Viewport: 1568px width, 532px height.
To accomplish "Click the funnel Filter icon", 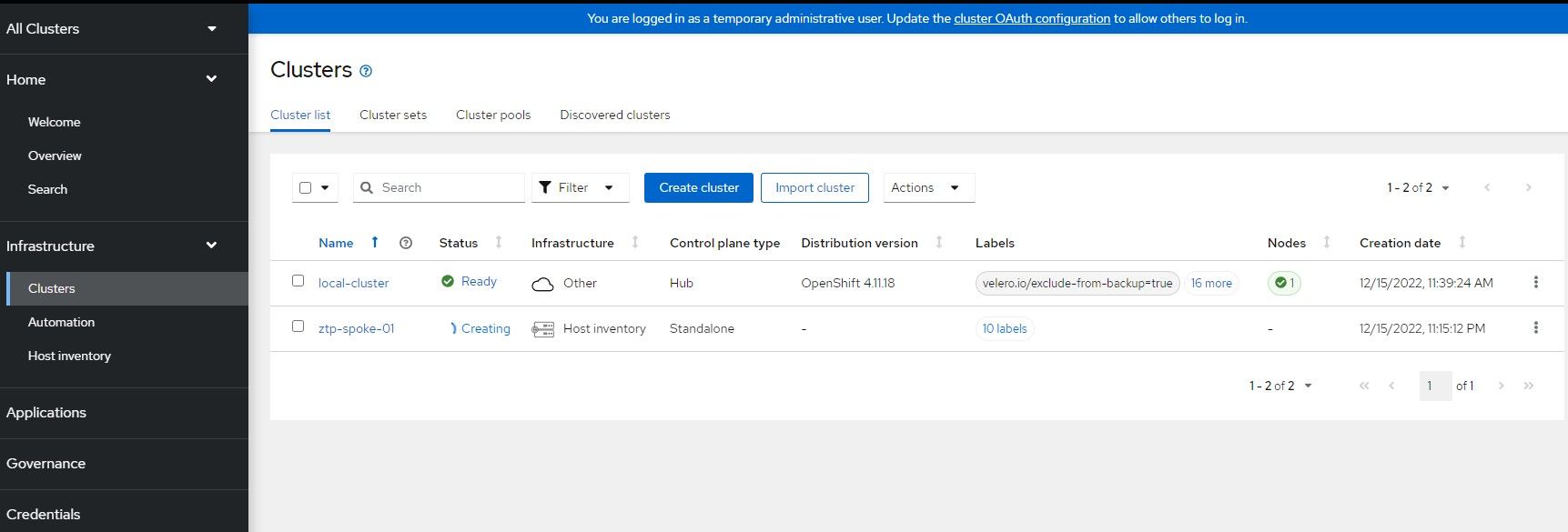I will [x=545, y=187].
